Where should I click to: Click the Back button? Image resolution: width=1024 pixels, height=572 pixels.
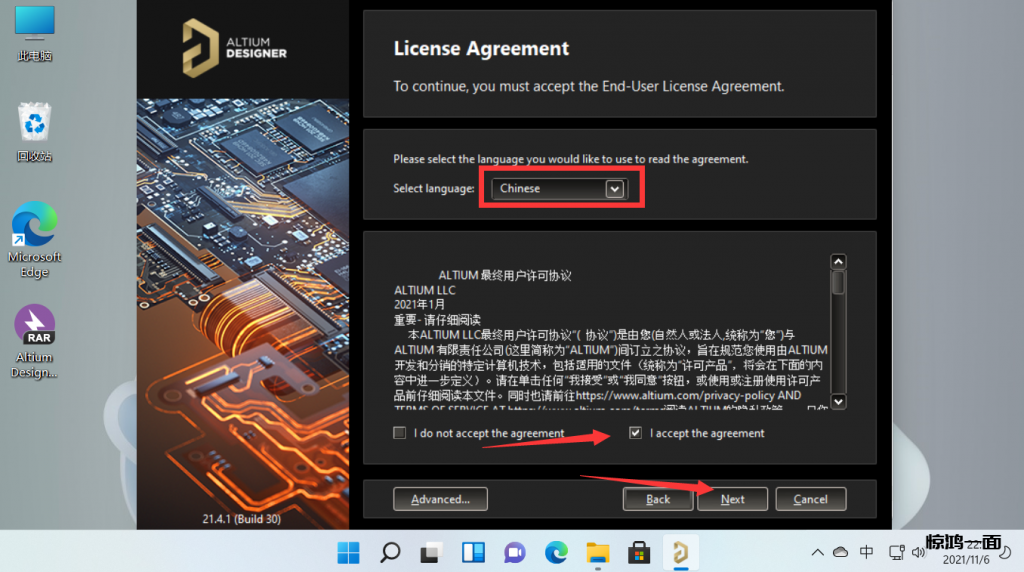point(658,499)
